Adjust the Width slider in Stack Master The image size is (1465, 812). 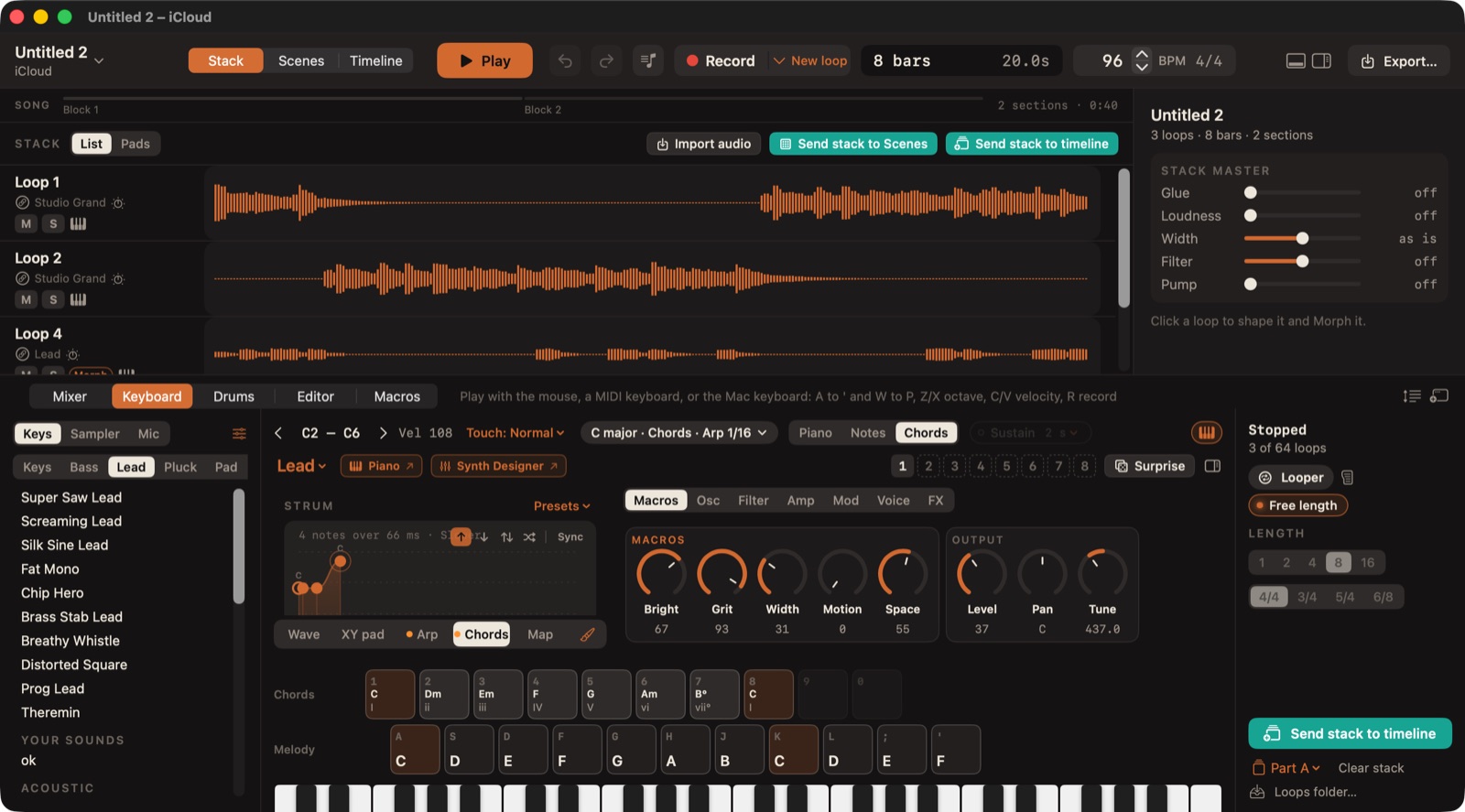point(1302,238)
